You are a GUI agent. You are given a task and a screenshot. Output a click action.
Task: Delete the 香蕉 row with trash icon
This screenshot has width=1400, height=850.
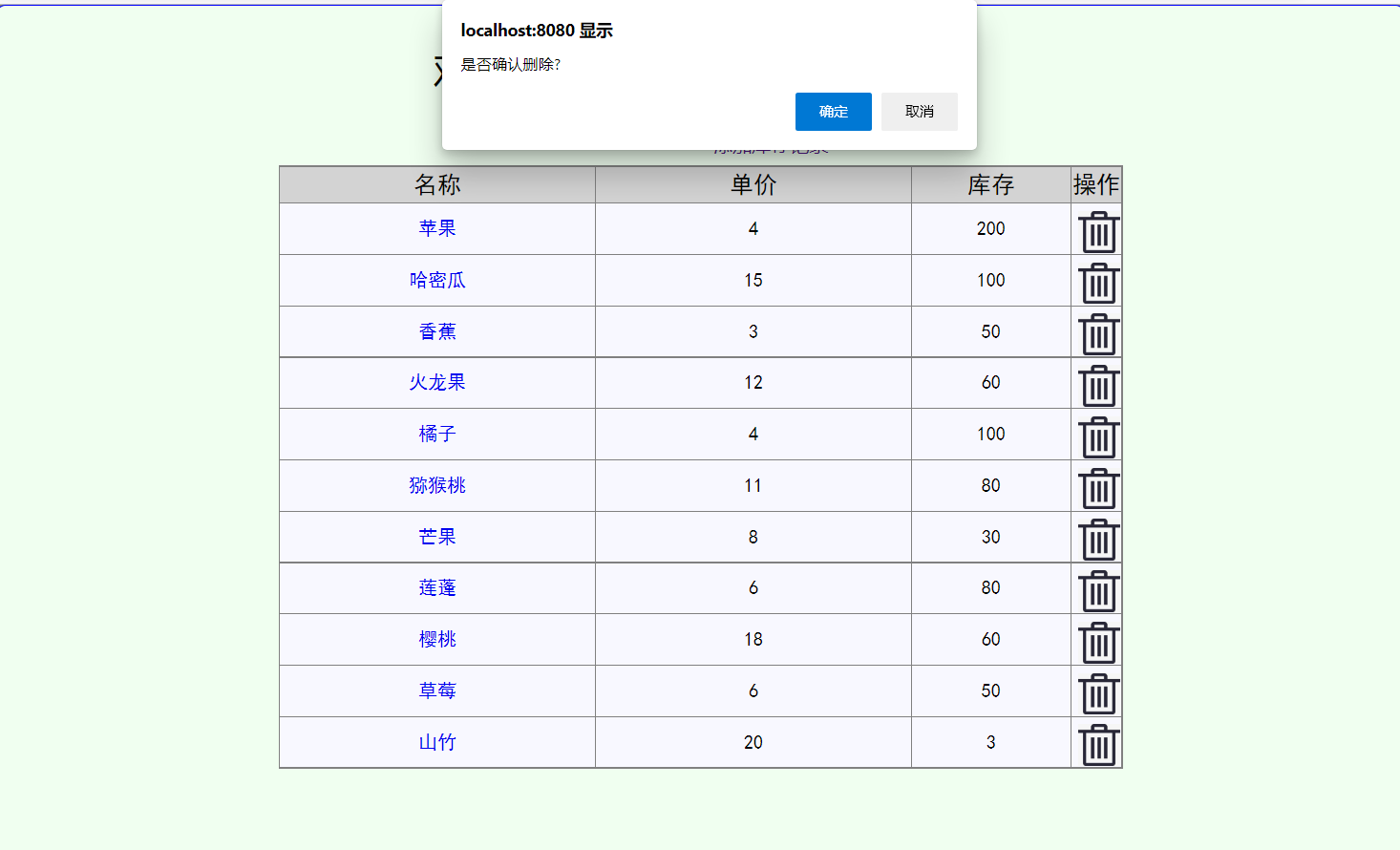tap(1098, 334)
